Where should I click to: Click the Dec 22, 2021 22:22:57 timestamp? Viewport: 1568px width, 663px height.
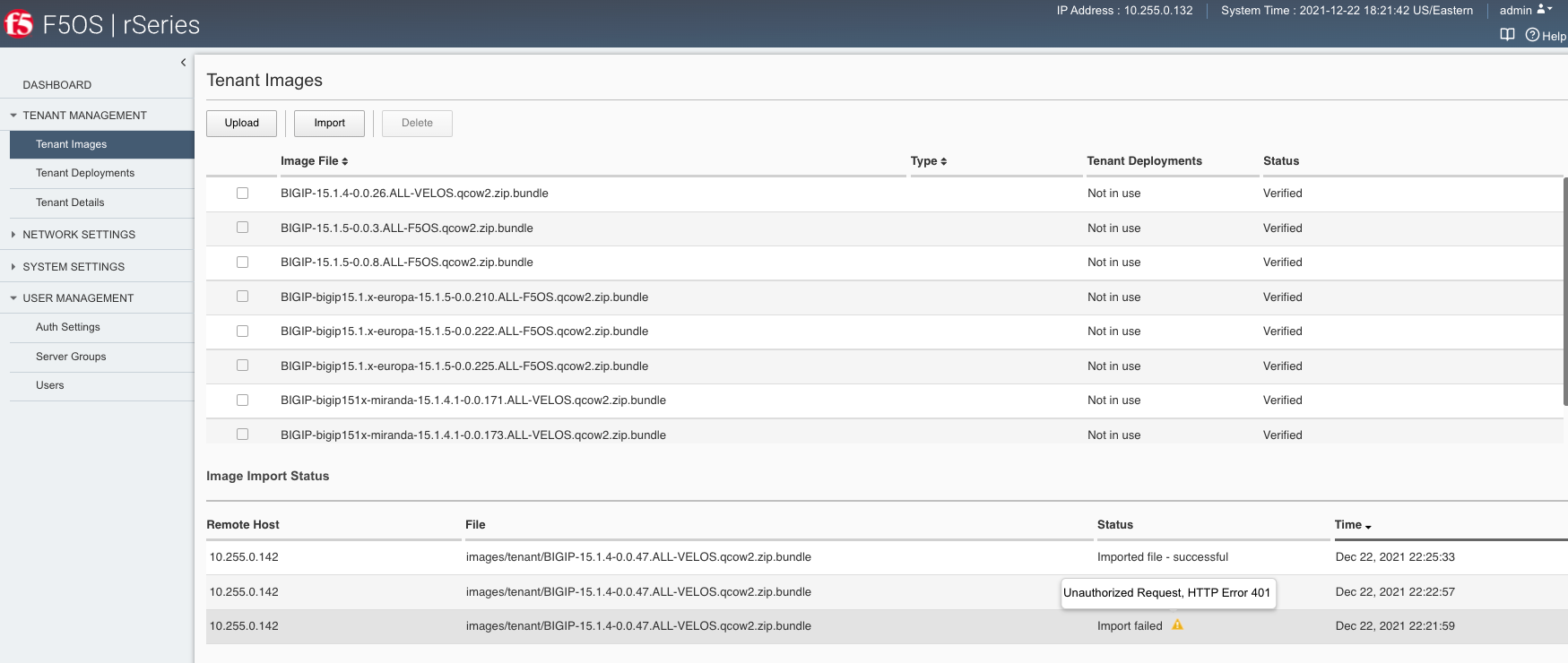(1395, 592)
